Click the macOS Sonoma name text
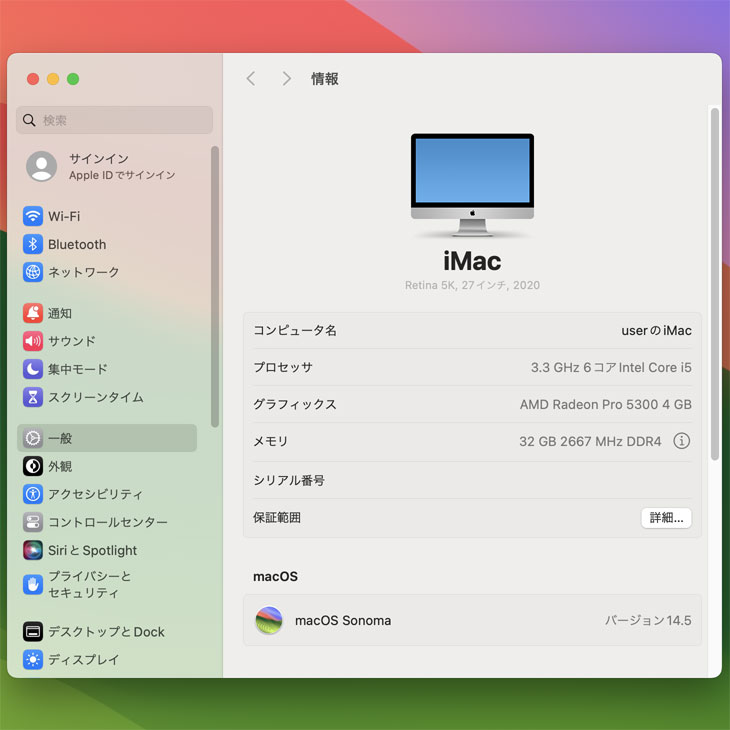This screenshot has height=730, width=730. (343, 621)
